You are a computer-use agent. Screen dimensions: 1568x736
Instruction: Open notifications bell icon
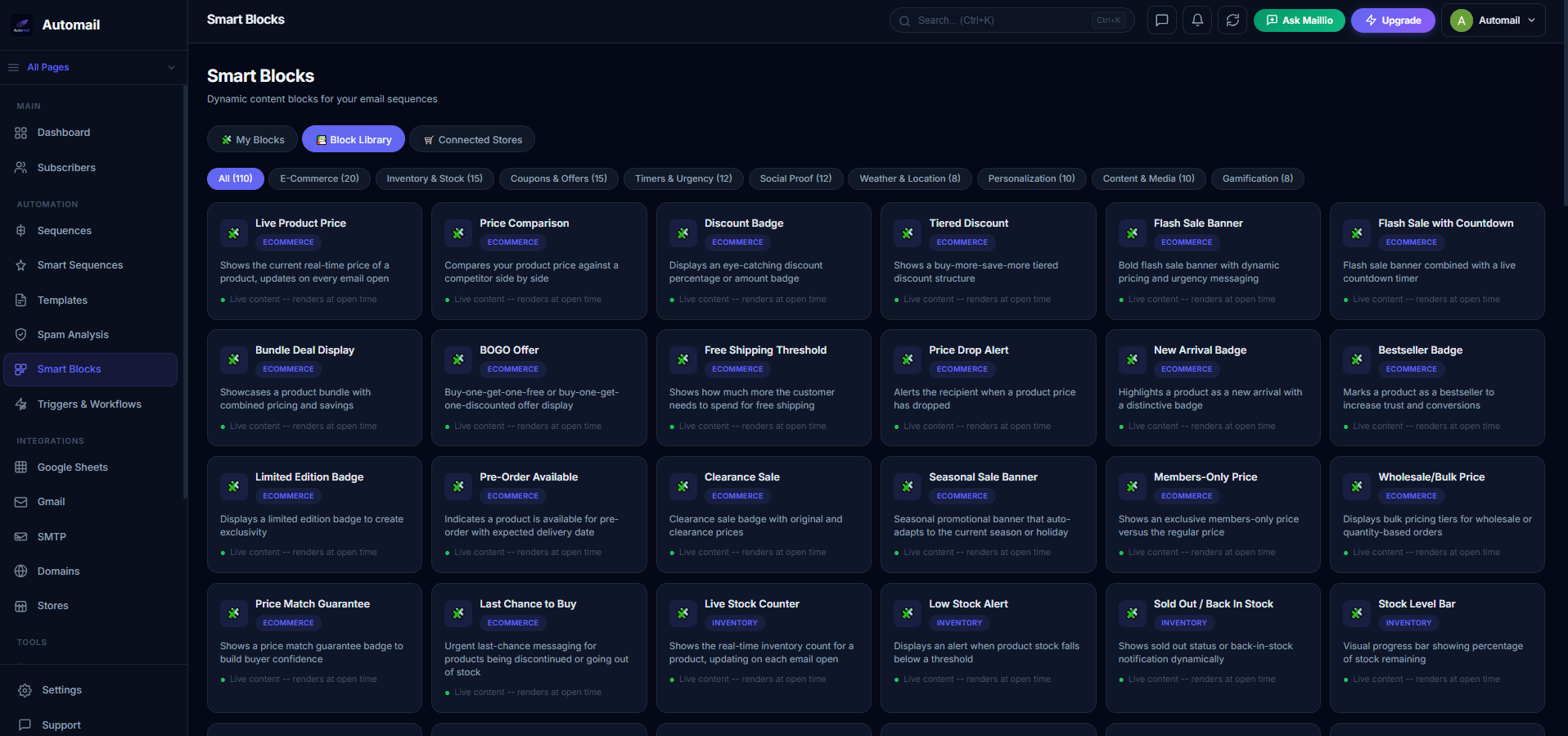[1197, 20]
